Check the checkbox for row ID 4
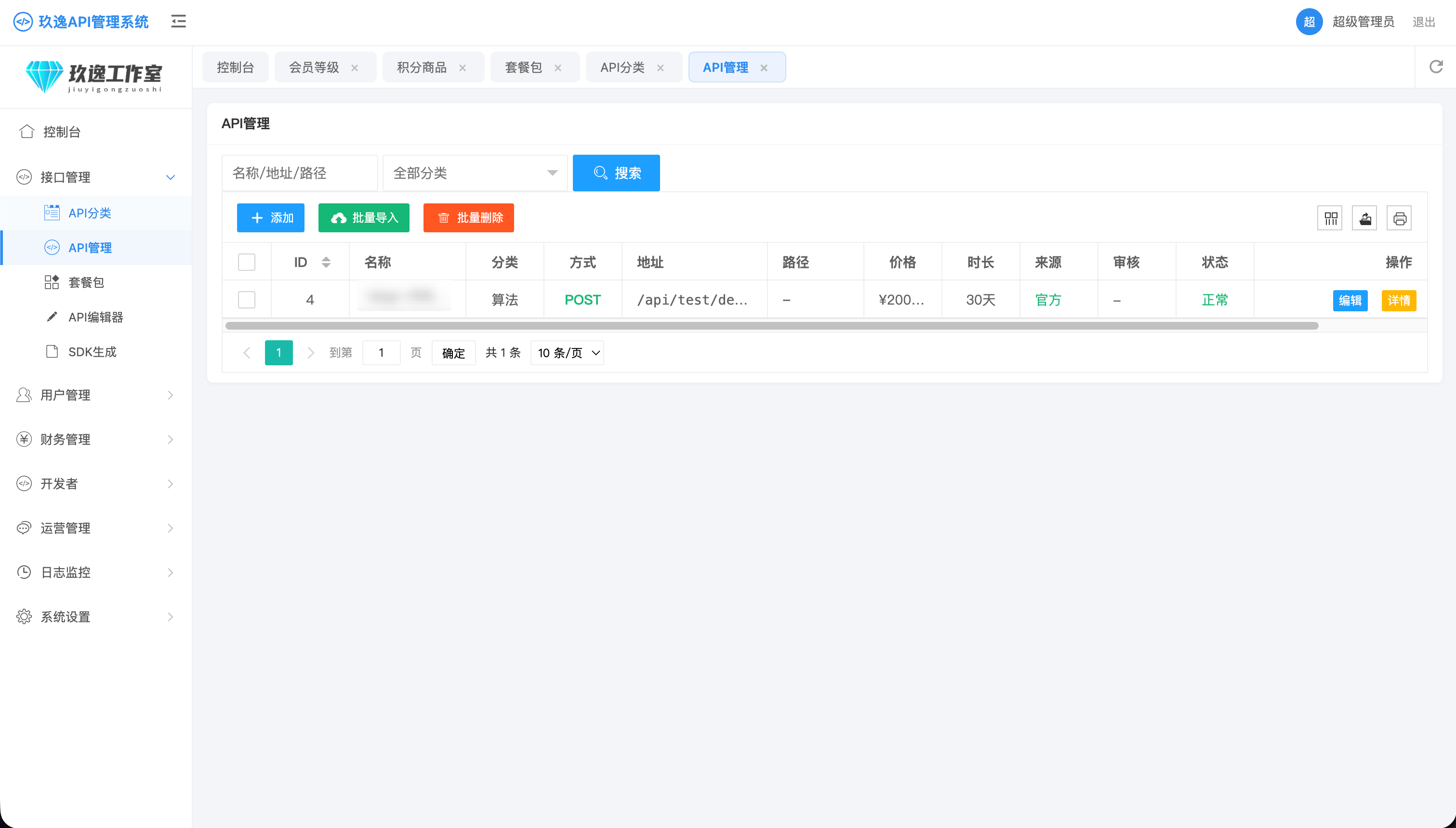 (247, 300)
